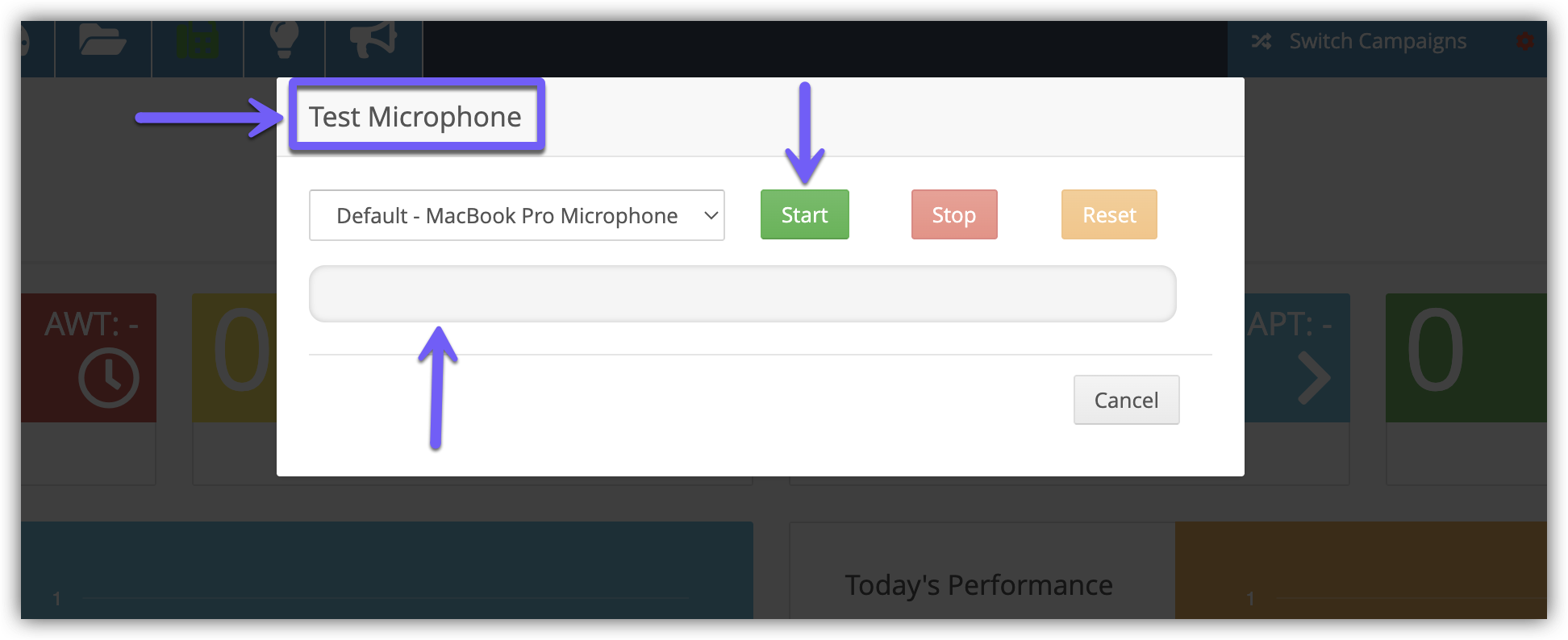Click the orange Reset button
This screenshot has height=640, width=1568.
pyautogui.click(x=1109, y=215)
